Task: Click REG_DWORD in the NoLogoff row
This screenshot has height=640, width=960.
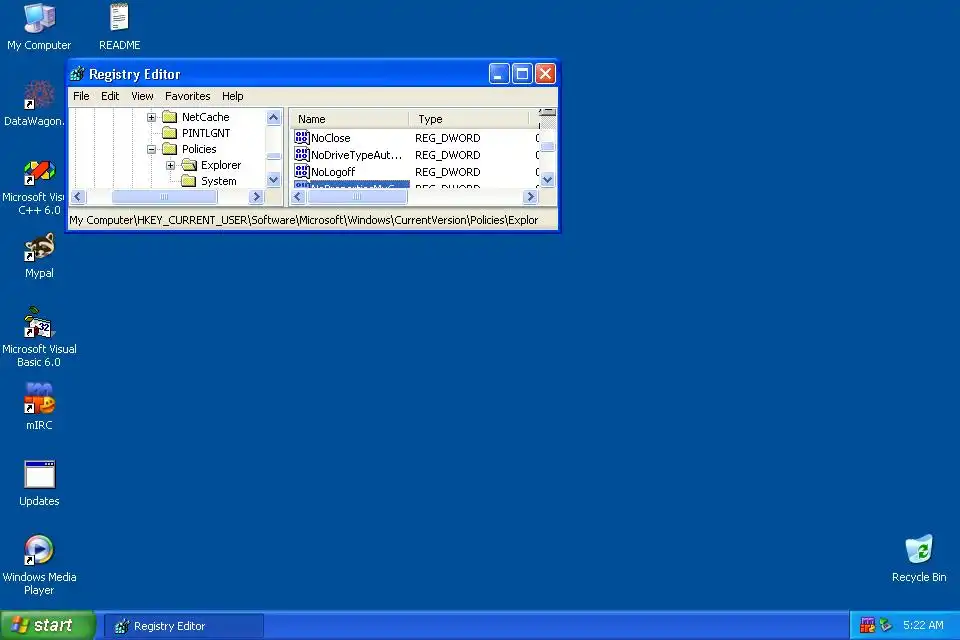Action: click(448, 172)
